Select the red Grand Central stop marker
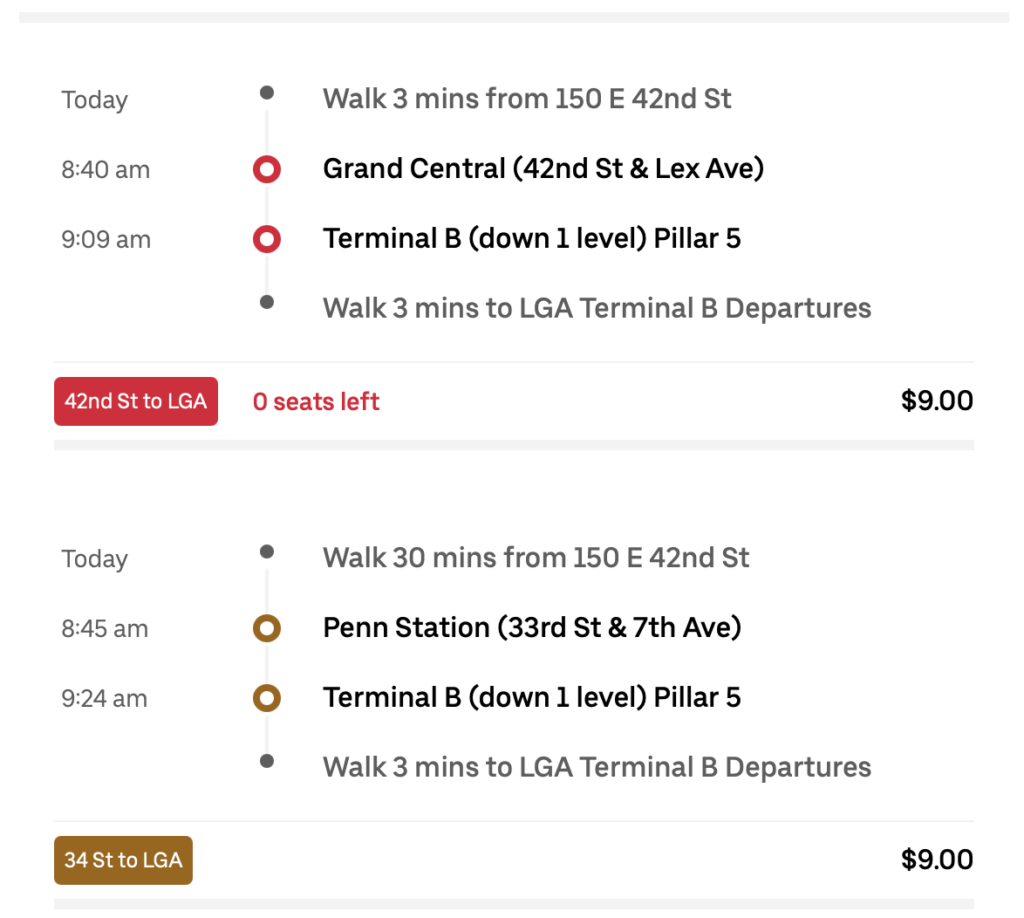This screenshot has height=918, width=1024. 266,169
